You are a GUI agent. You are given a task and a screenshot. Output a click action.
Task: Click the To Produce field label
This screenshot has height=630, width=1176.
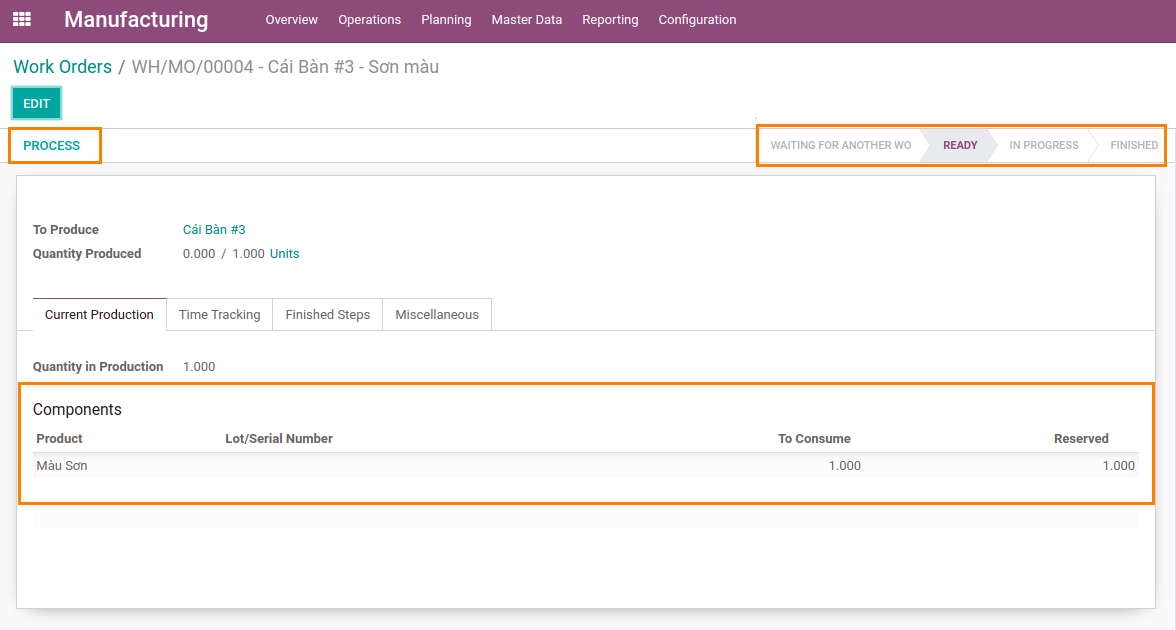pos(66,230)
